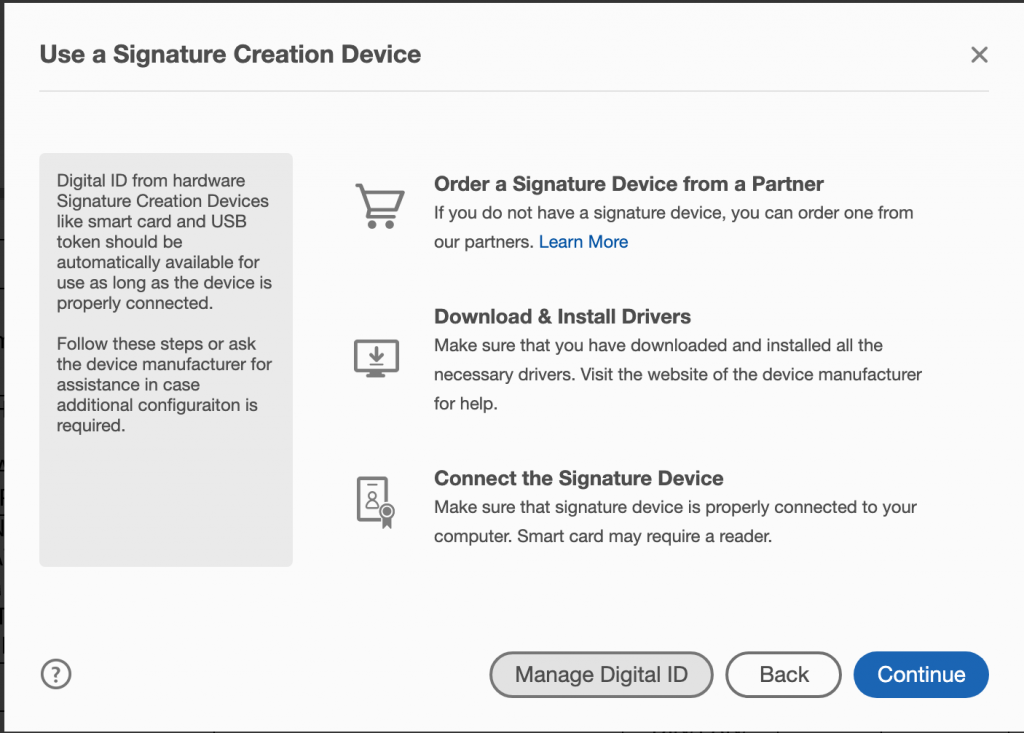Click the download drivers monitor icon
1024x733 pixels.
point(376,358)
